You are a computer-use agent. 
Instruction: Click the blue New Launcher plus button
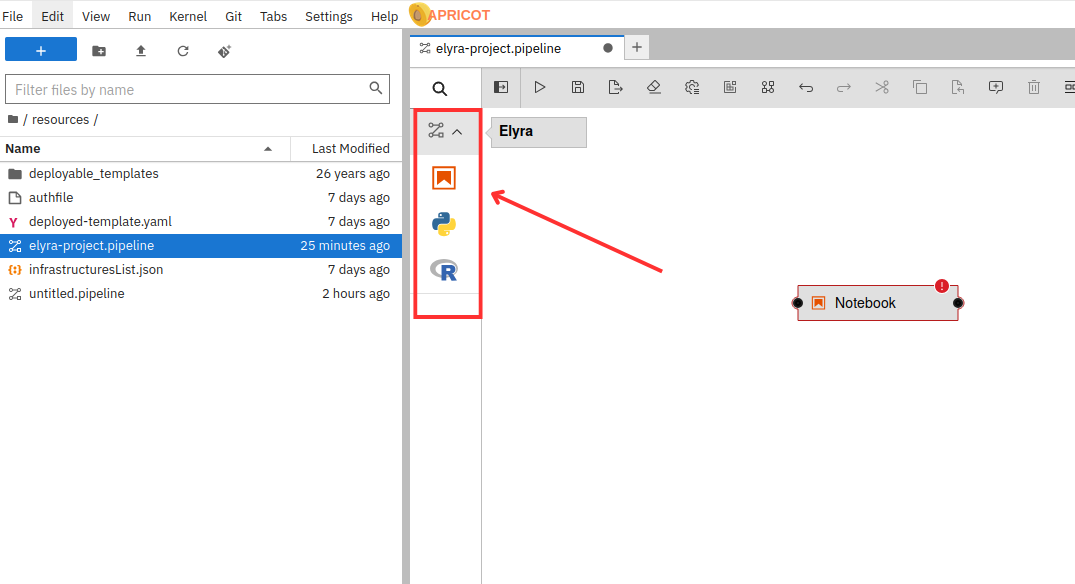(41, 50)
